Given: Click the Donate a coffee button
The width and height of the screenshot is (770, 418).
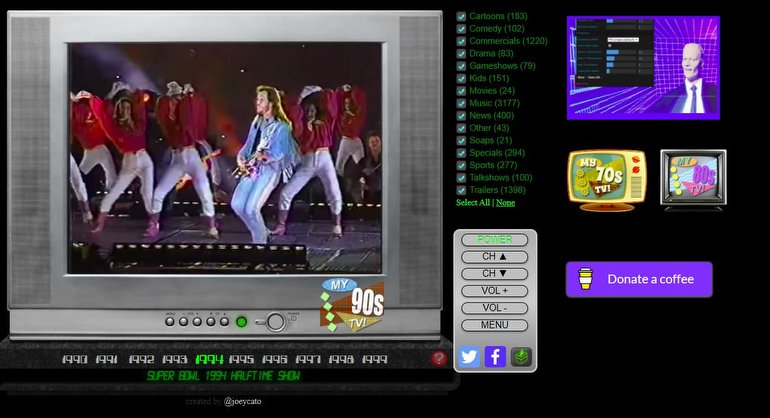Looking at the screenshot, I should click(x=639, y=279).
